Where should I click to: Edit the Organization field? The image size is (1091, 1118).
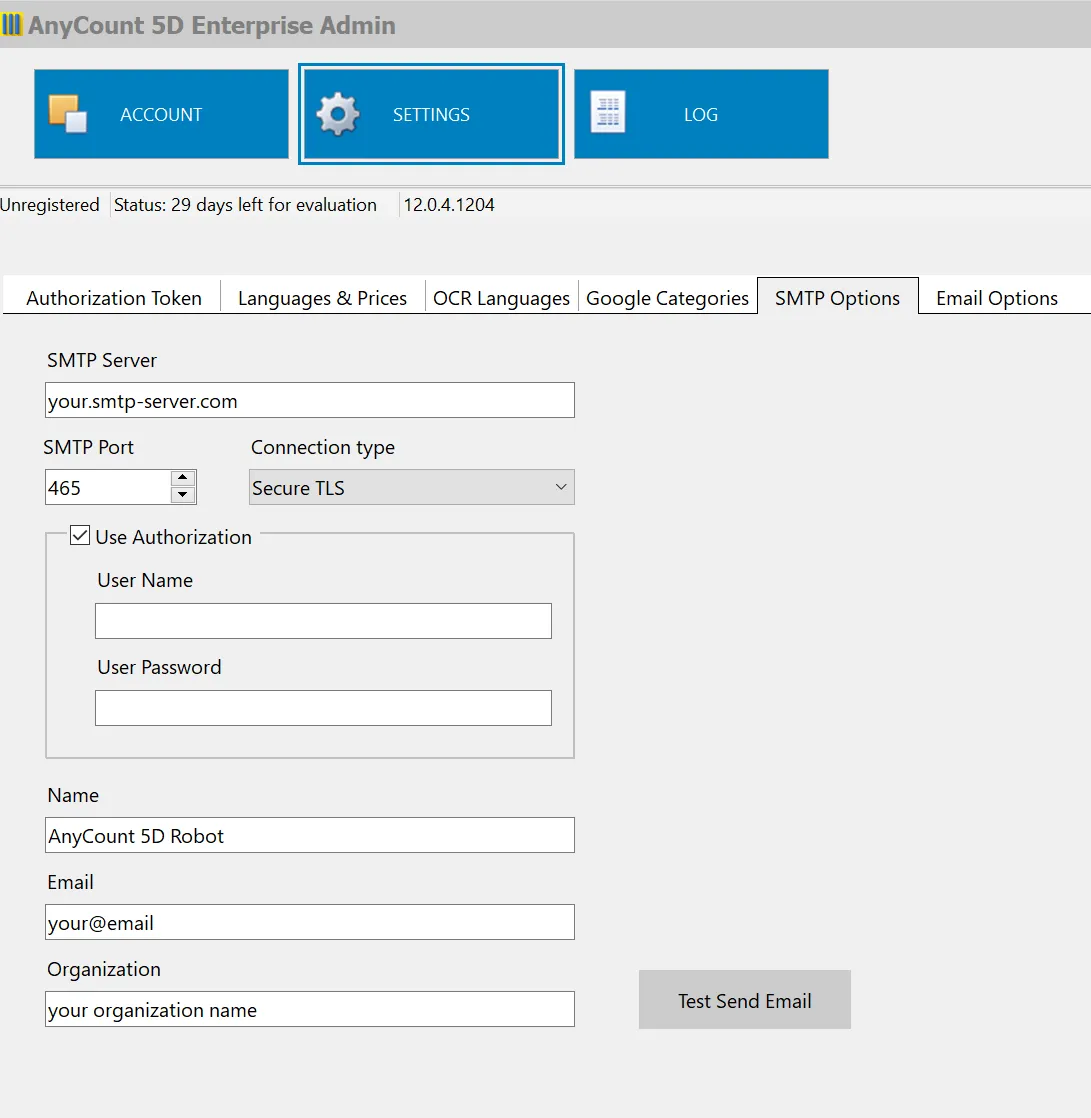click(309, 1009)
